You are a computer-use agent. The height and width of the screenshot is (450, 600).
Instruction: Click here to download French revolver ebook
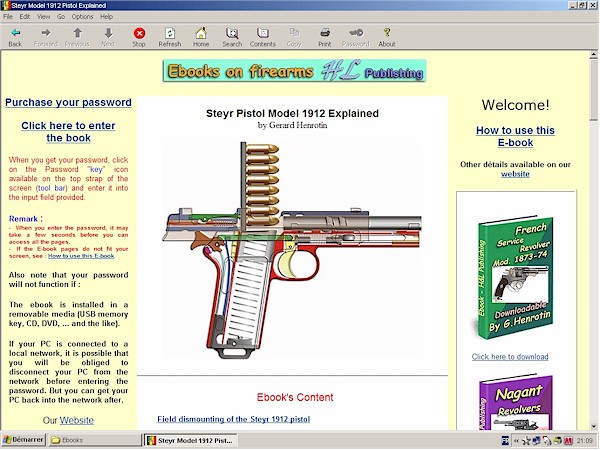510,357
